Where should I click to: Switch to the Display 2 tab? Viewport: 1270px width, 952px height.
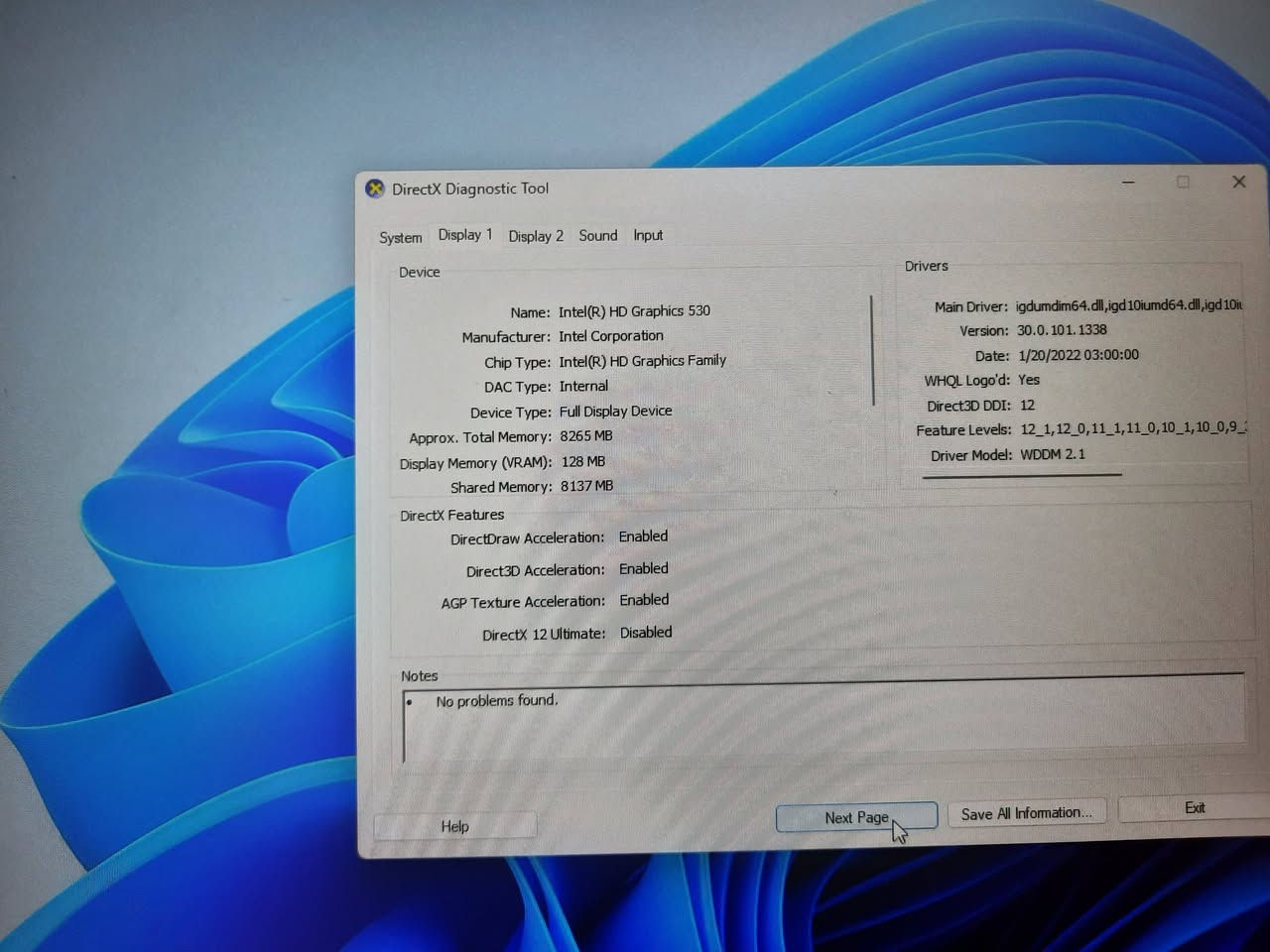536,236
